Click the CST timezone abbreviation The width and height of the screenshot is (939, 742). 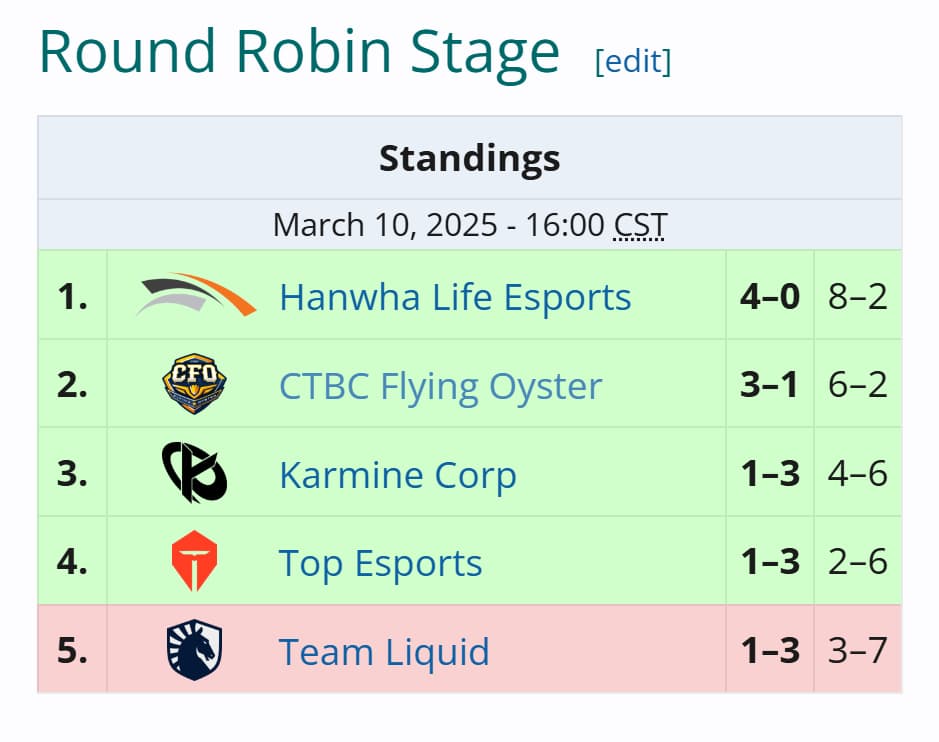click(640, 224)
